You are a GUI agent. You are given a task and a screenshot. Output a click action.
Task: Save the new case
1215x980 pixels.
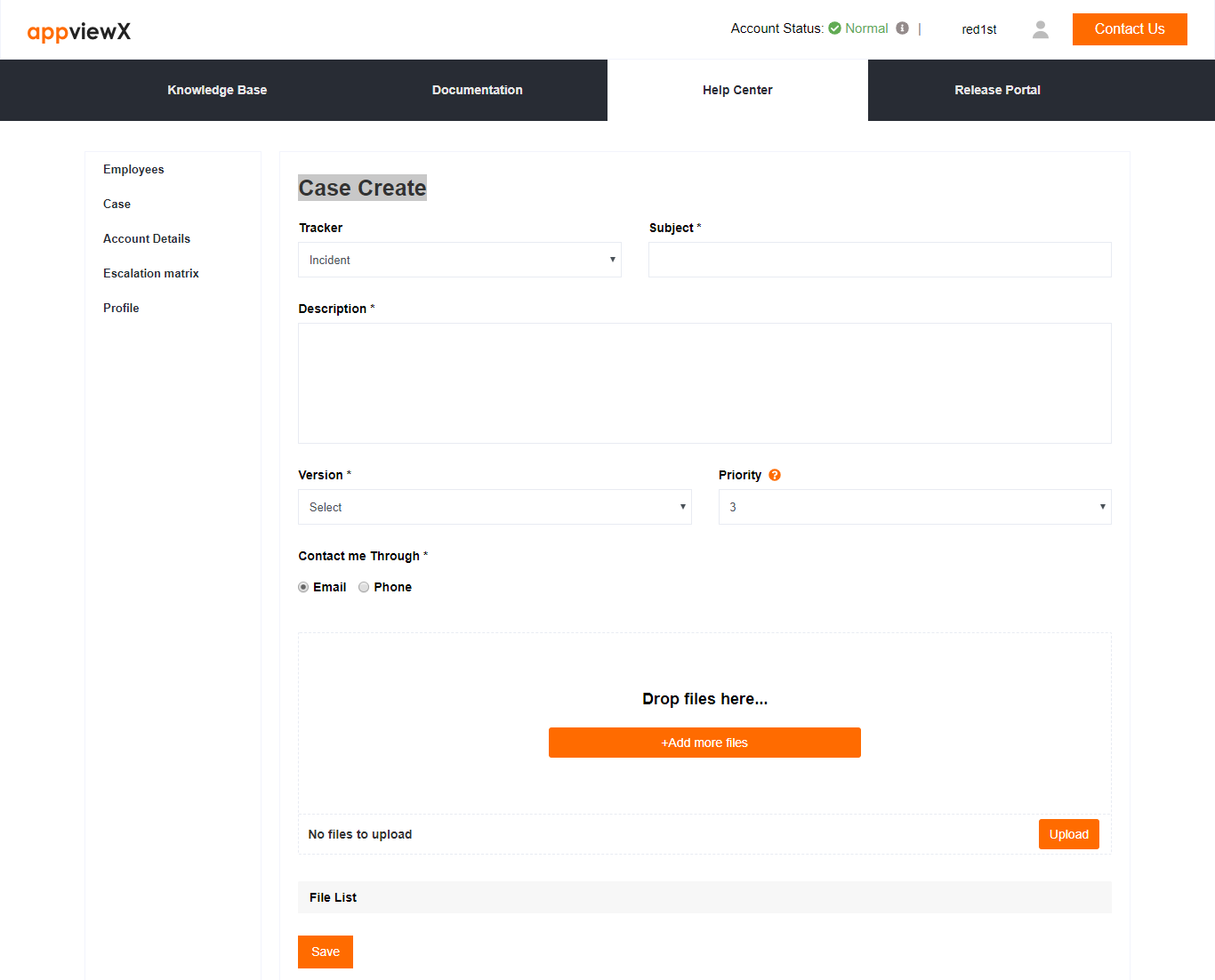[x=326, y=952]
